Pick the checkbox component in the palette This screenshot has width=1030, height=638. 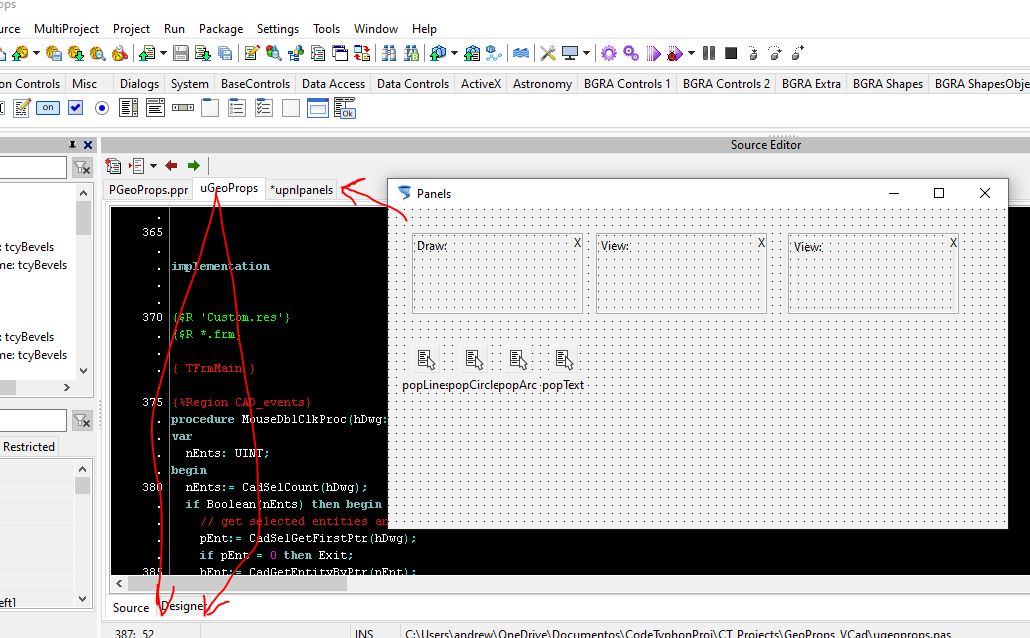[76, 108]
